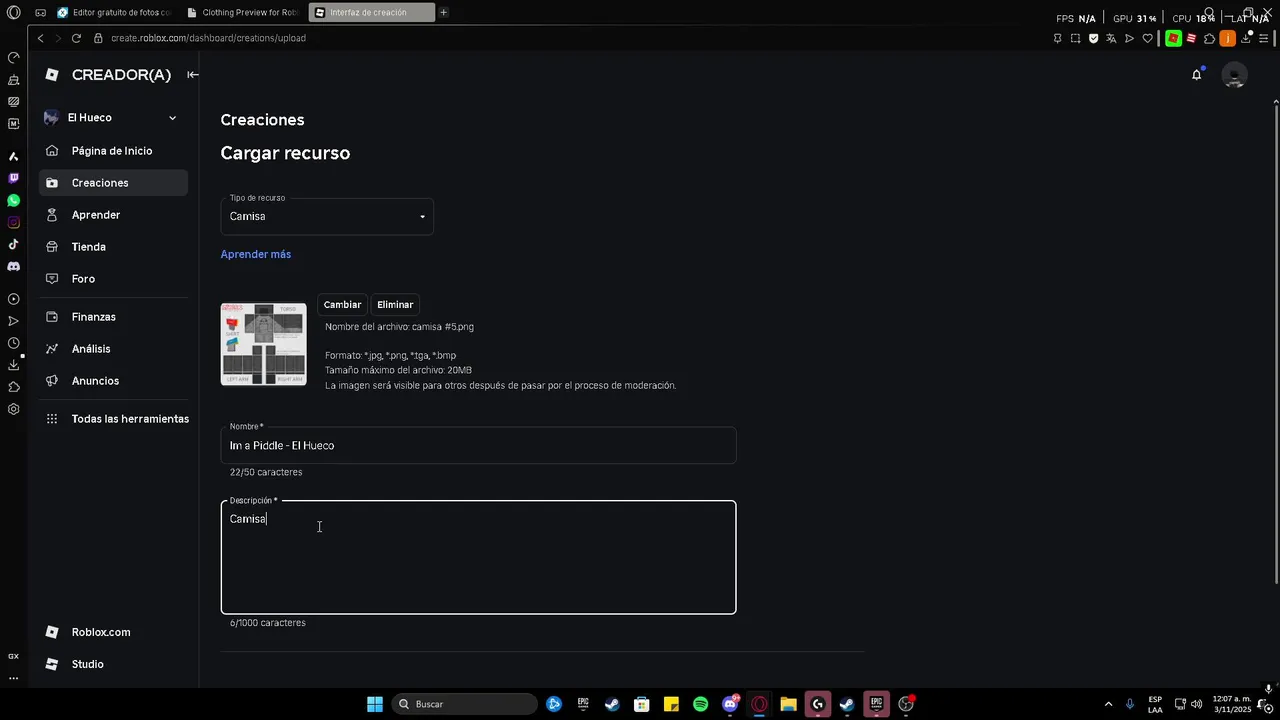Pin tab with the pin icon
Image resolution: width=1280 pixels, height=720 pixels.
point(1057,38)
